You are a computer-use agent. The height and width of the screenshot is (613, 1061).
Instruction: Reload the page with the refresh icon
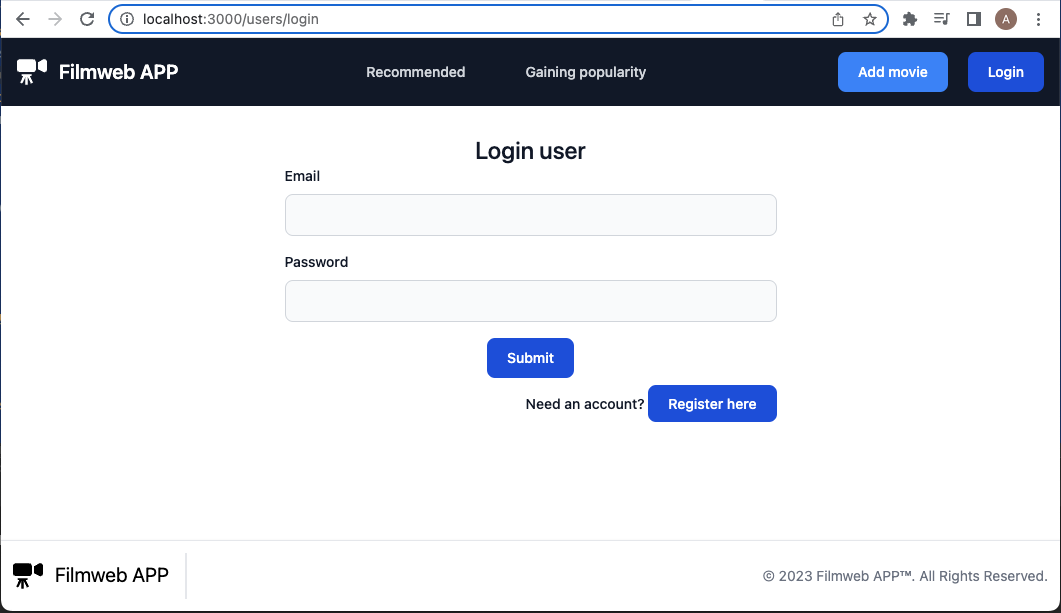tap(87, 19)
